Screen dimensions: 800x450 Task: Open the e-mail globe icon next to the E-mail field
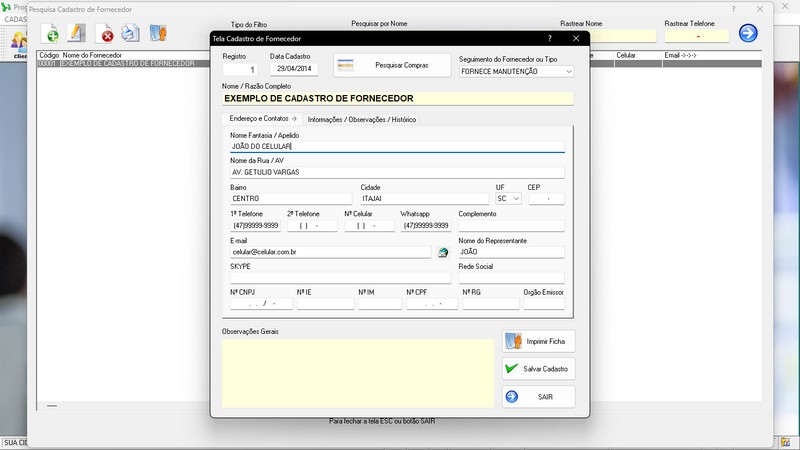tap(443, 252)
